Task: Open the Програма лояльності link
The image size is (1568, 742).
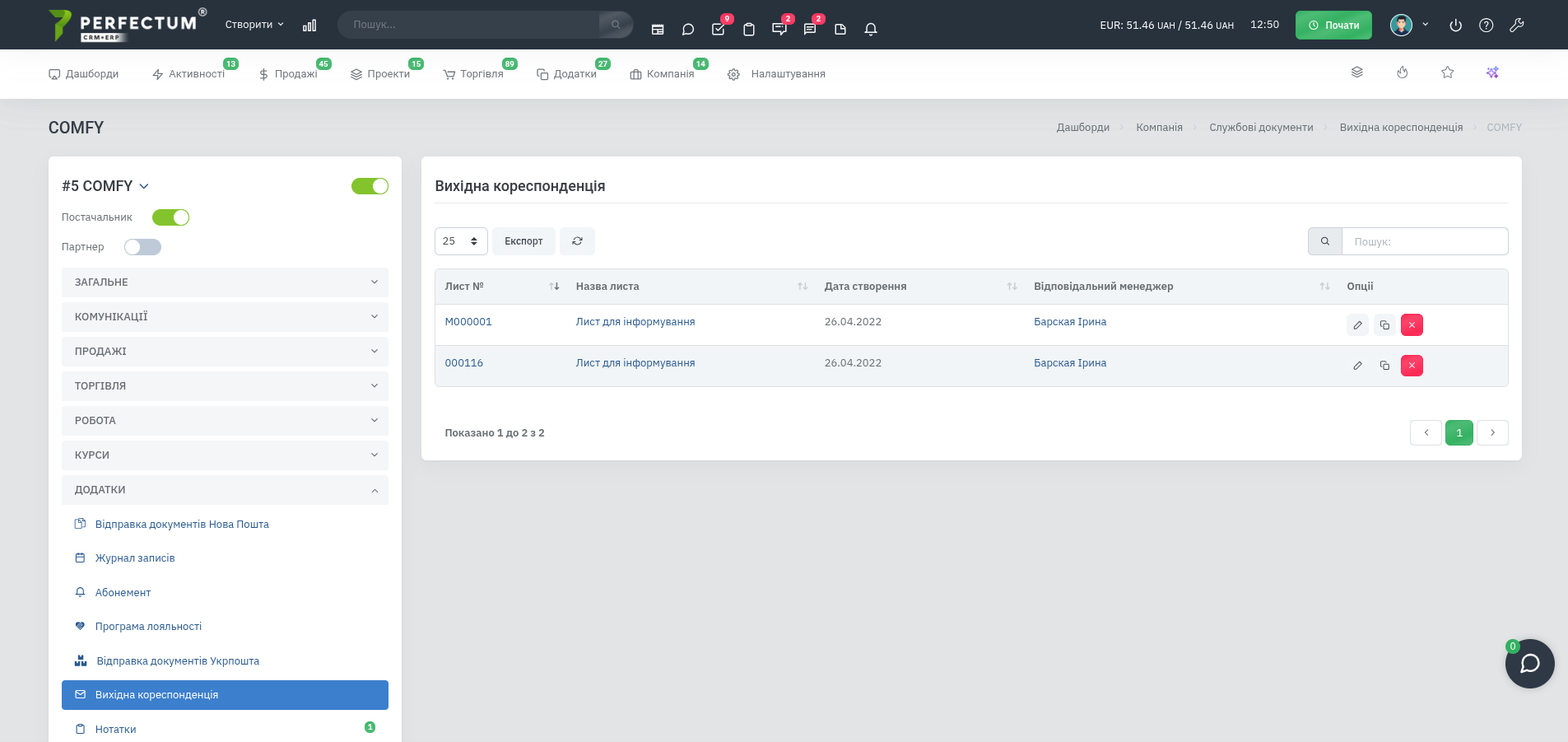Action: point(148,627)
